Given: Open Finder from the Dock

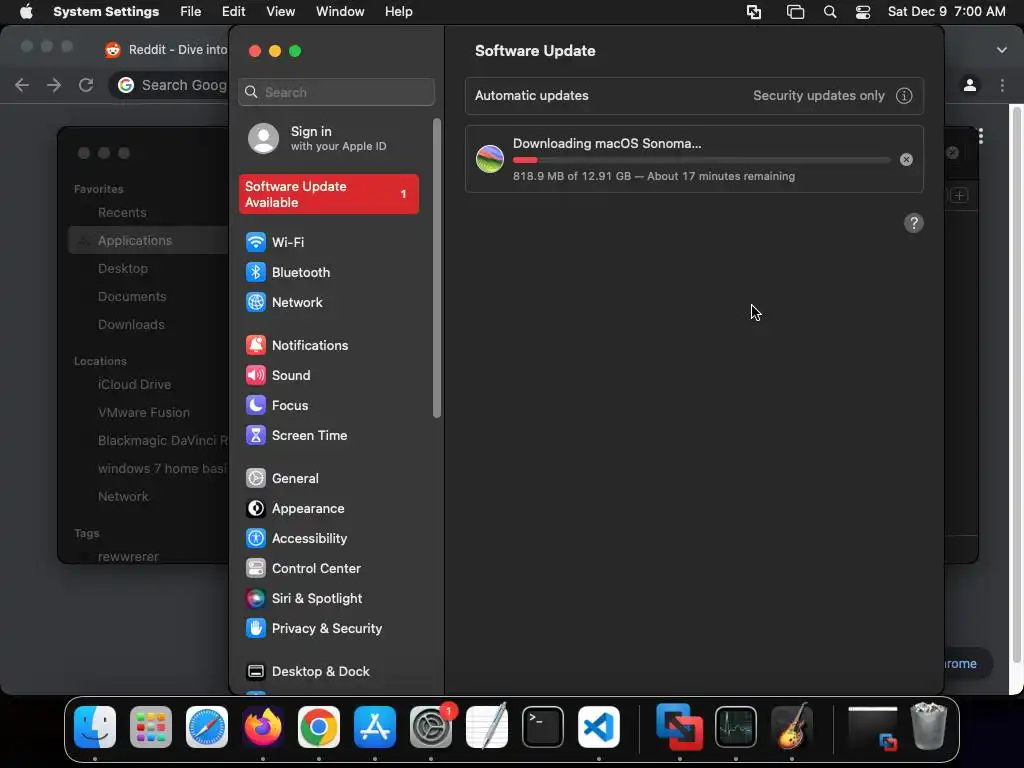Looking at the screenshot, I should pos(95,727).
